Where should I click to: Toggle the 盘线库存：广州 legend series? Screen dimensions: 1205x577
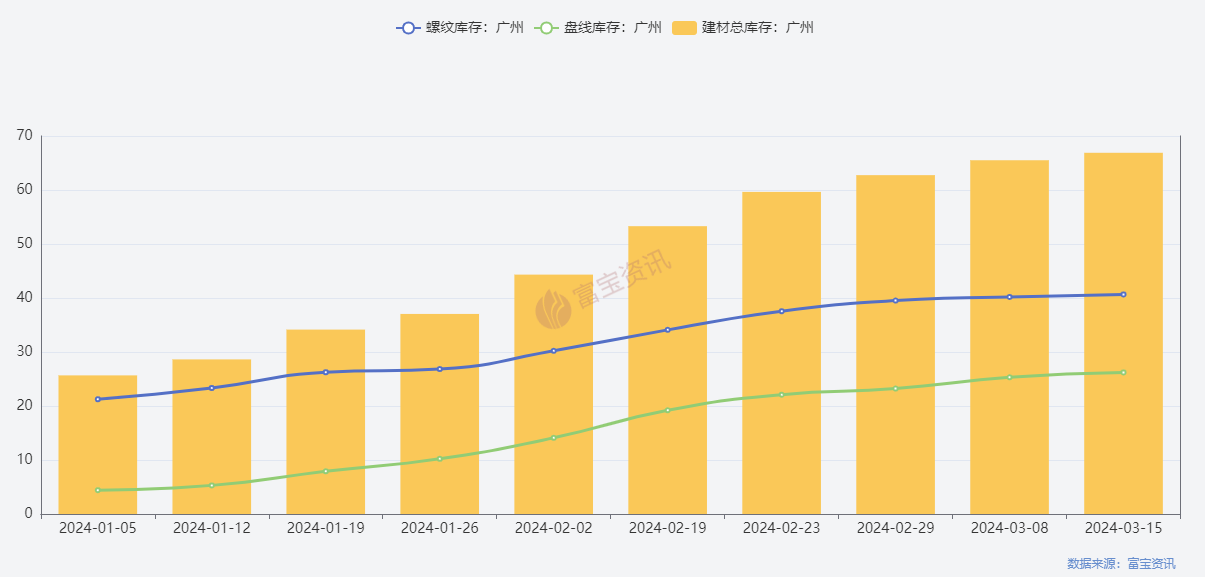tap(598, 28)
